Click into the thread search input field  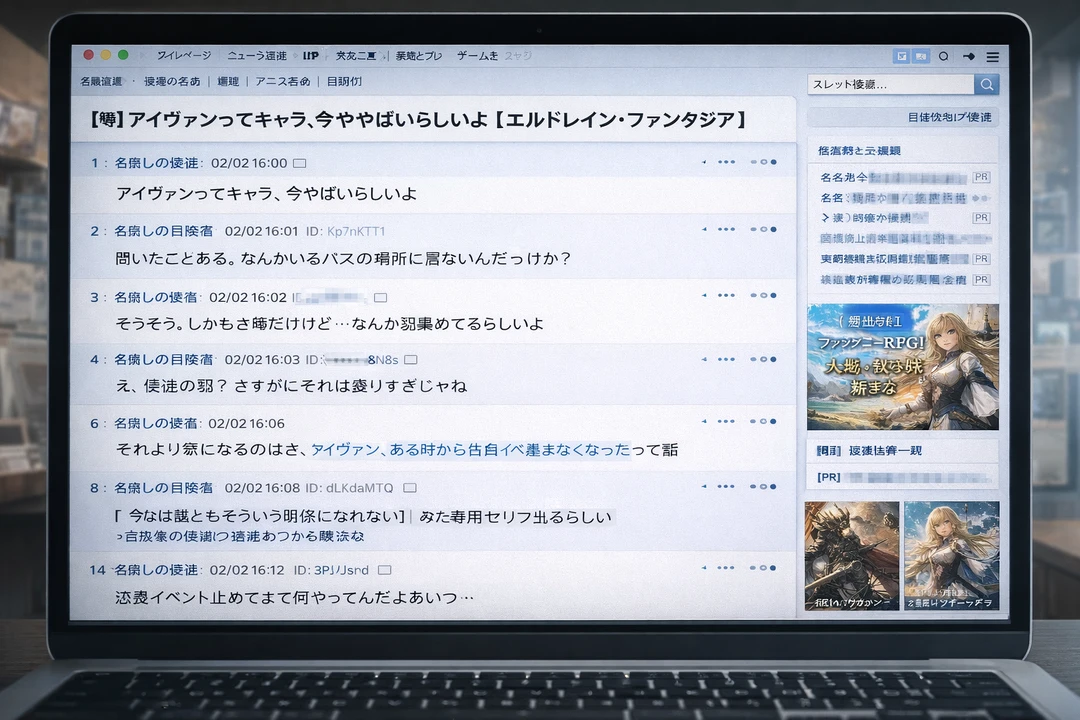pos(890,85)
